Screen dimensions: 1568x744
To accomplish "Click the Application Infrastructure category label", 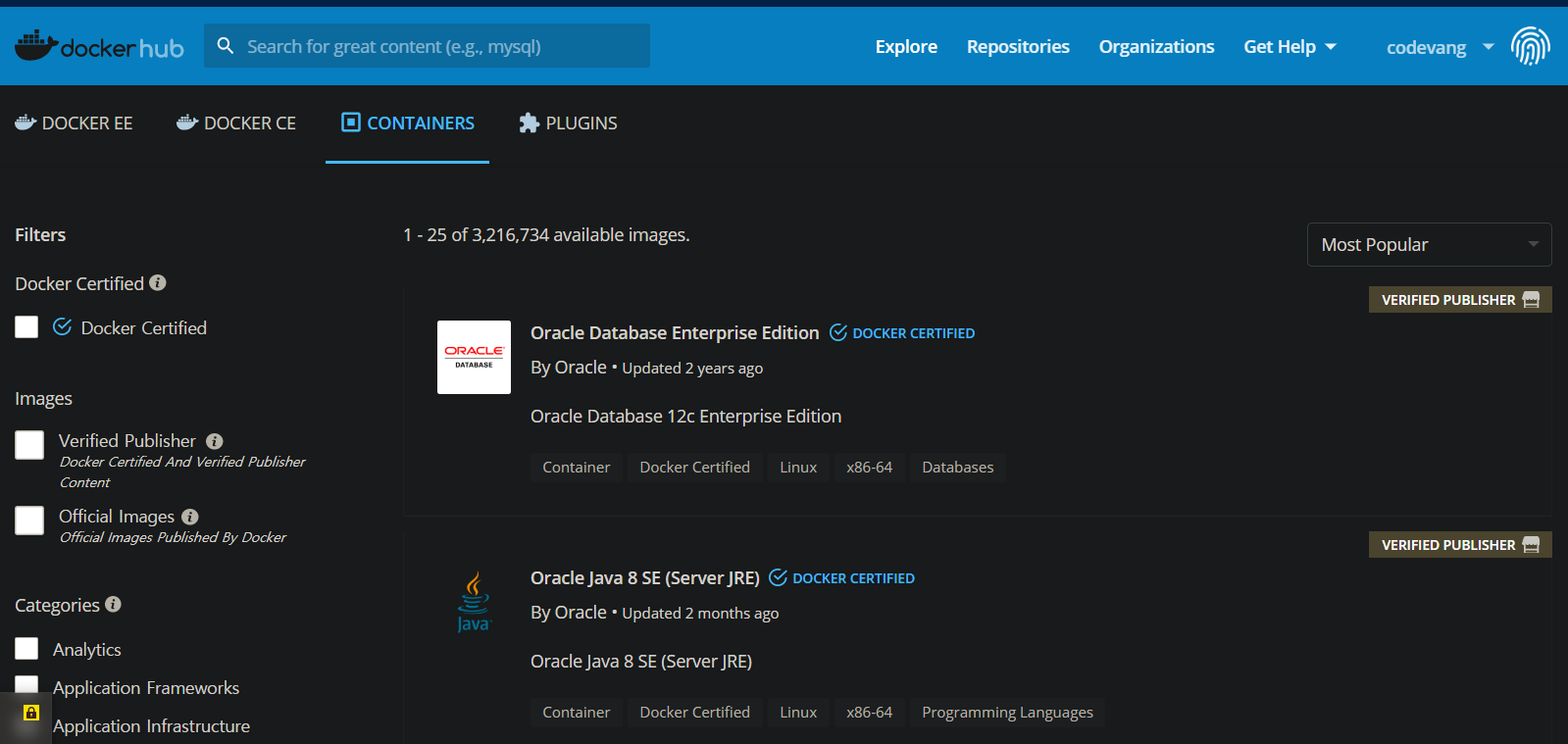I will [x=151, y=725].
